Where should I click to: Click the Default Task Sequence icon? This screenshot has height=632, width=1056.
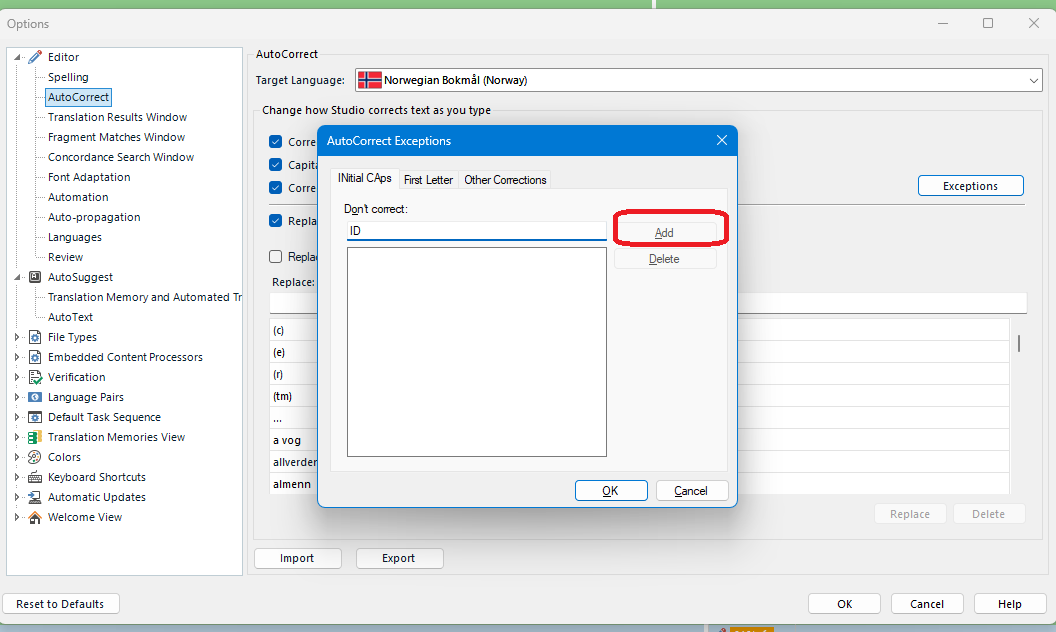(x=35, y=417)
